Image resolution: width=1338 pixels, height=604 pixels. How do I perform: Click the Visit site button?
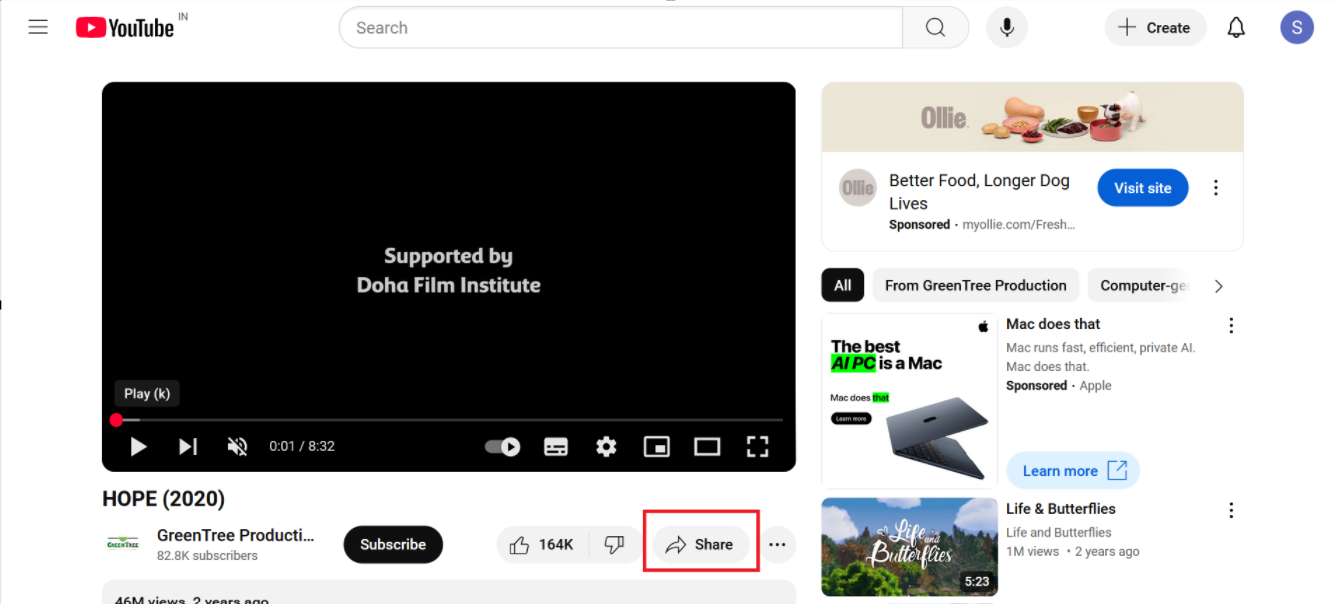(1142, 188)
